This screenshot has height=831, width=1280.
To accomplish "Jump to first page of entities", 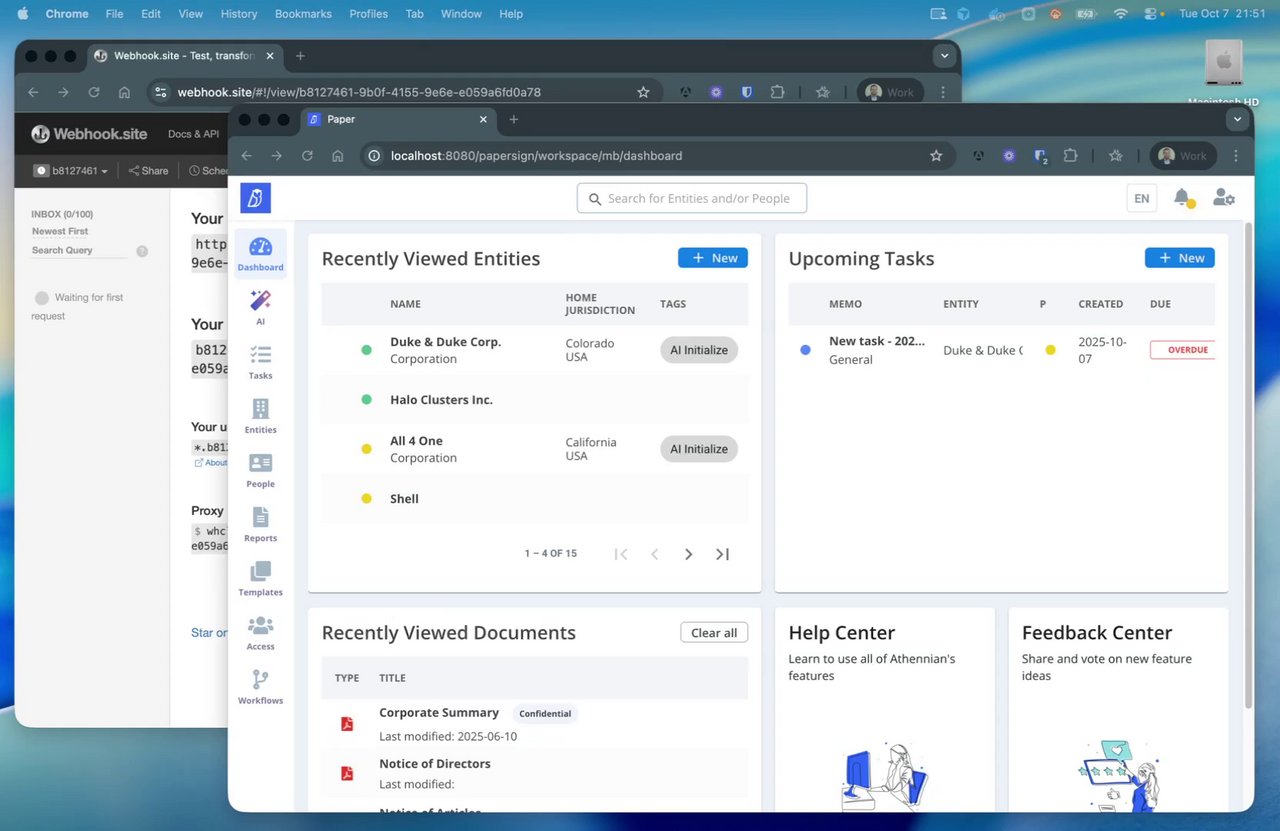I will click(x=620, y=554).
